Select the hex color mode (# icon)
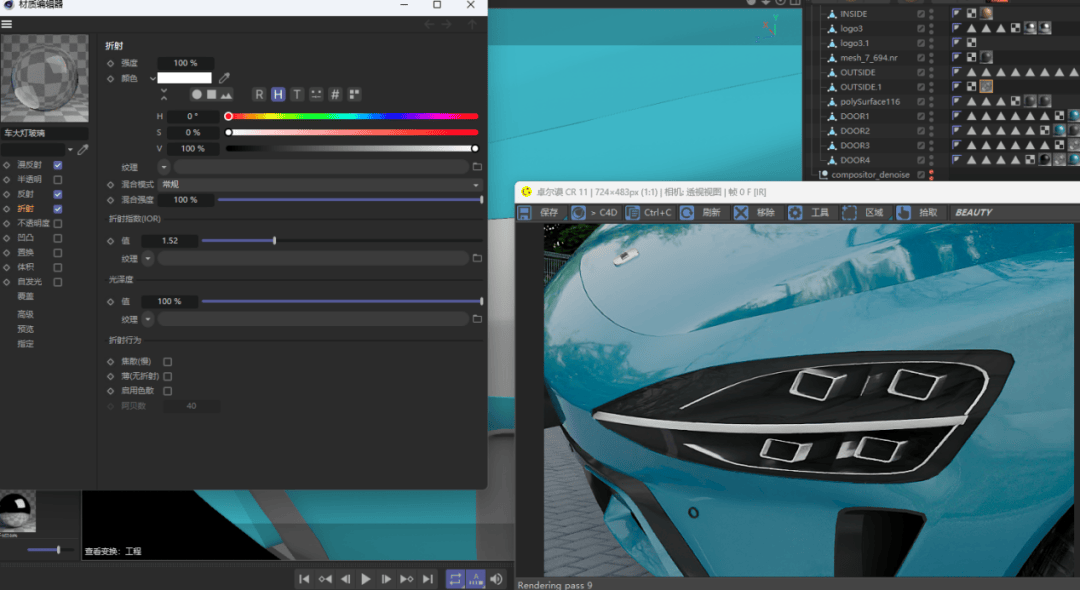Screen dimensions: 1080x590 (x=335, y=94)
